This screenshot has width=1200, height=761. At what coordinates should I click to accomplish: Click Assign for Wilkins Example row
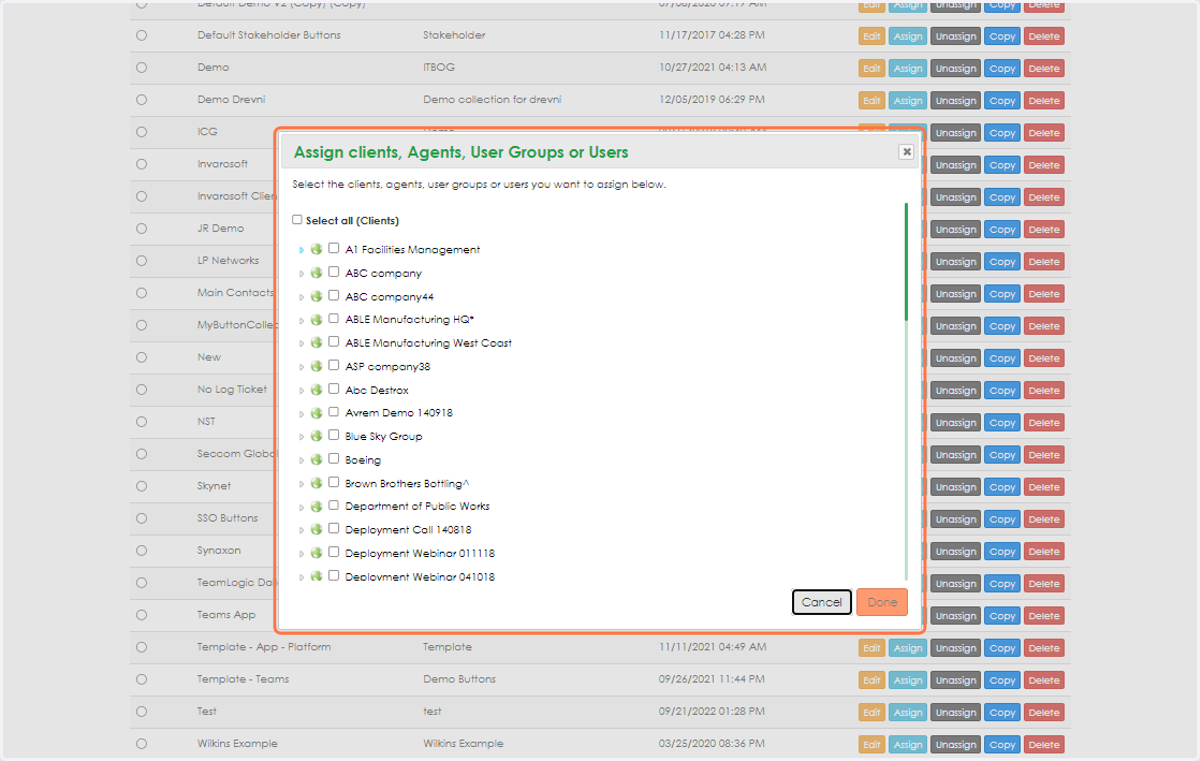click(908, 744)
